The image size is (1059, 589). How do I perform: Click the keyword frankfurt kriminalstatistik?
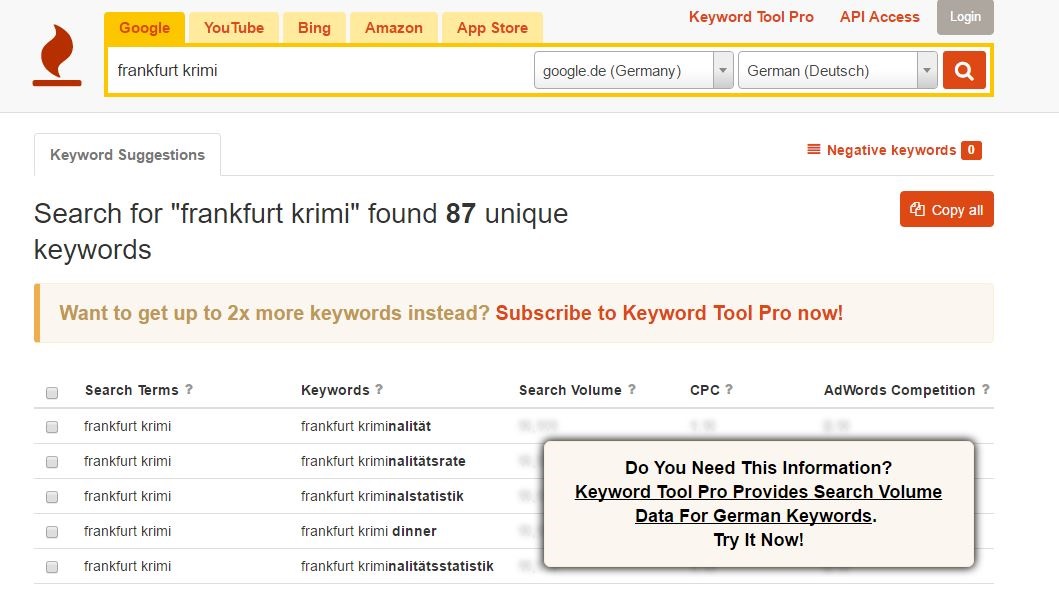pos(382,496)
